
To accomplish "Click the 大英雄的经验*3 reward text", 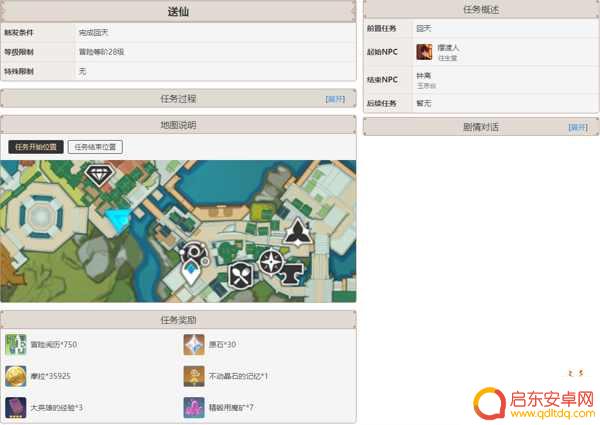I will coord(57,408).
